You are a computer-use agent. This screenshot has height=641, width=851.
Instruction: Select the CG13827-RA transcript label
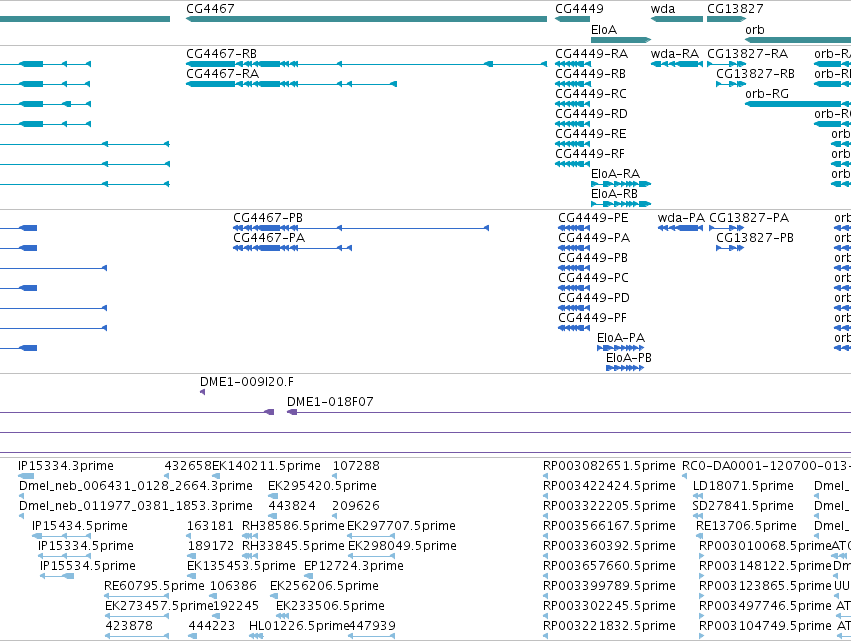(747, 54)
